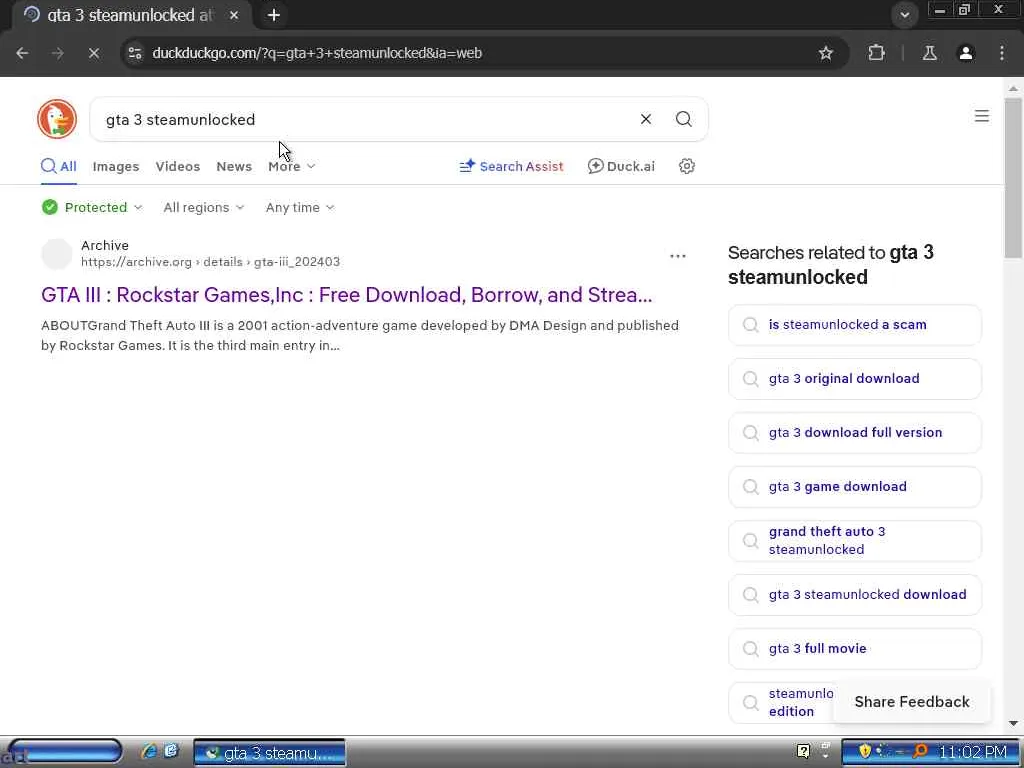Click the DuckDuckGo logo
Viewport: 1024px width, 768px height.
click(57, 119)
